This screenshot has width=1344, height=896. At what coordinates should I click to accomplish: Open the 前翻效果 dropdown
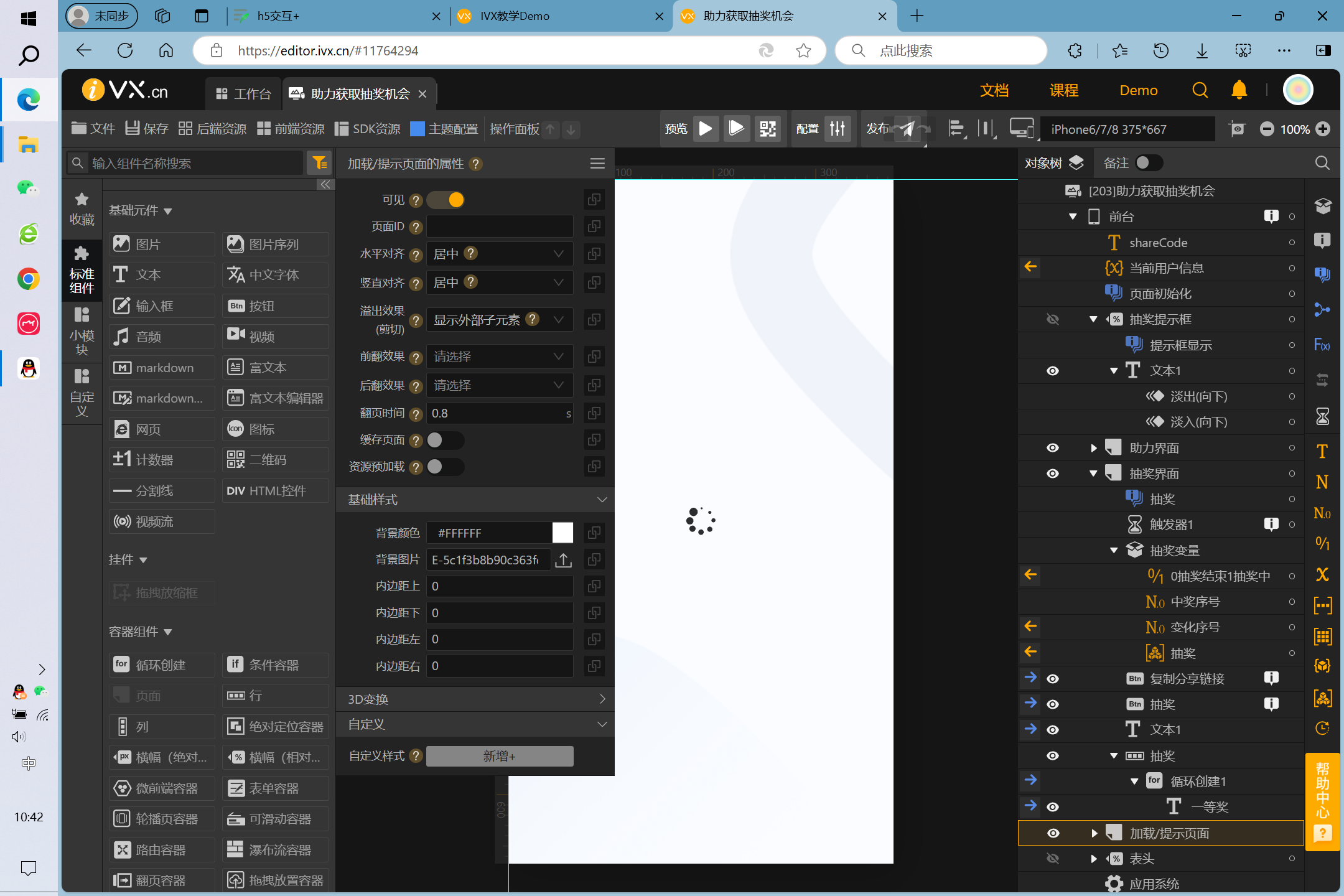(x=500, y=357)
